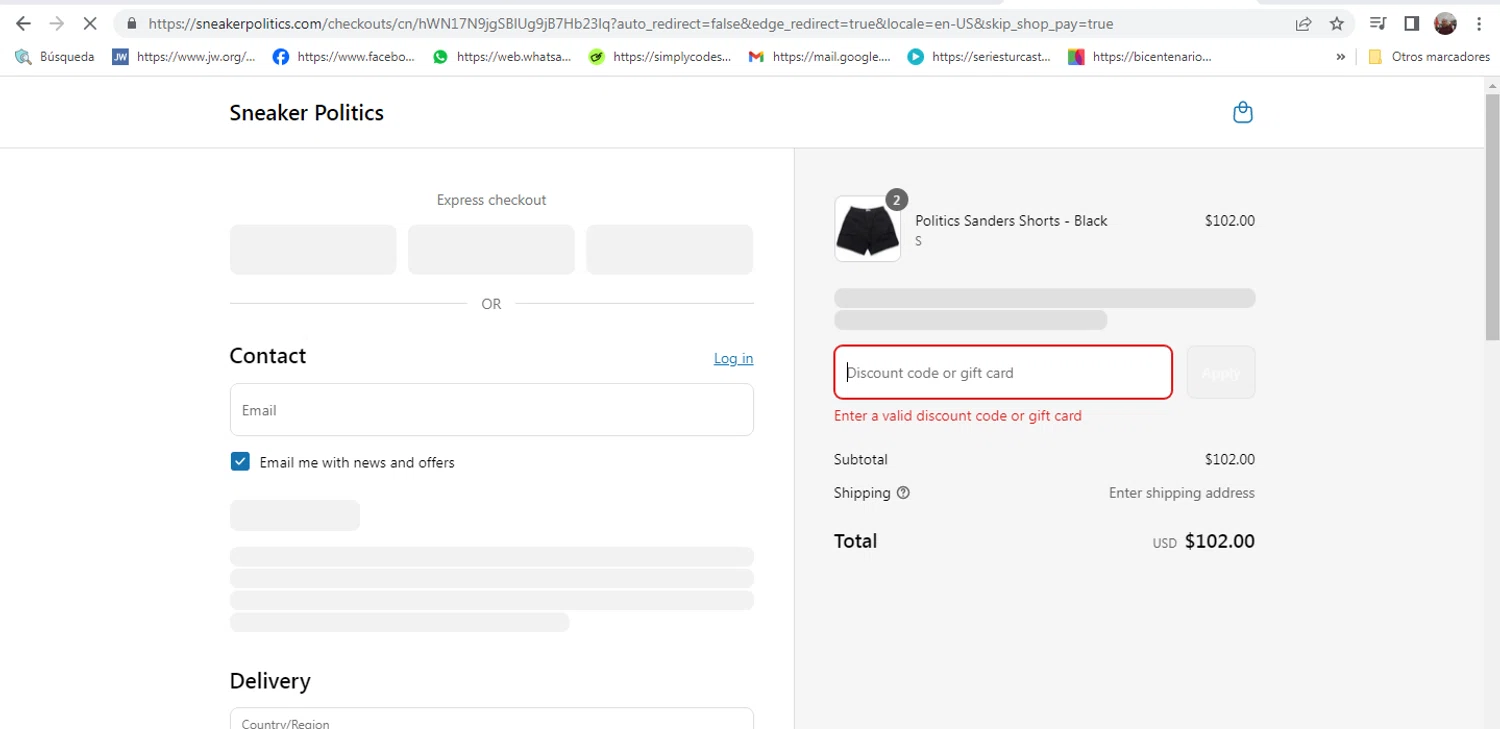Go forward with the browser forward arrow

click(56, 23)
